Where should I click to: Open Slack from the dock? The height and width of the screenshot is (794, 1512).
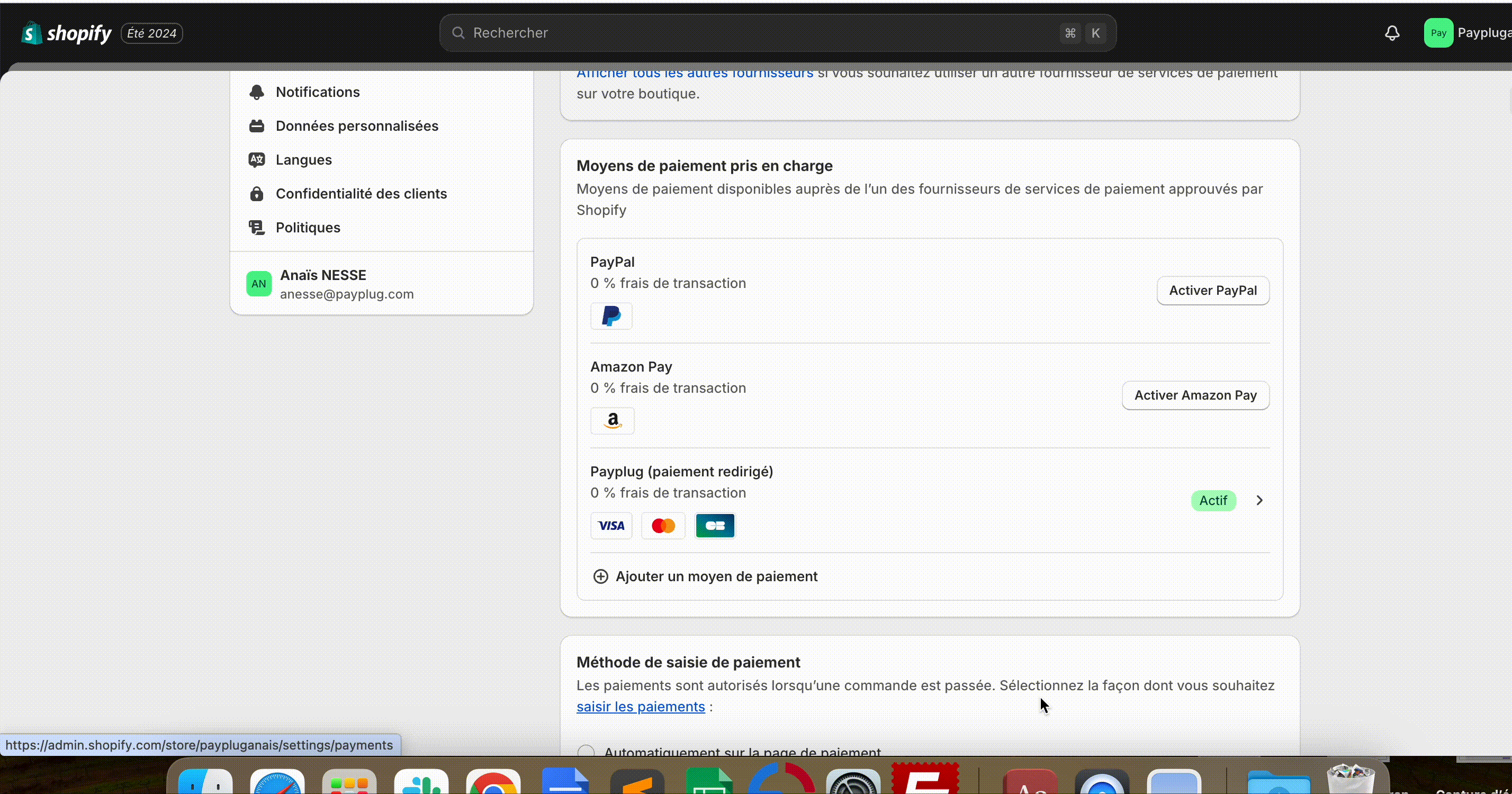click(421, 781)
